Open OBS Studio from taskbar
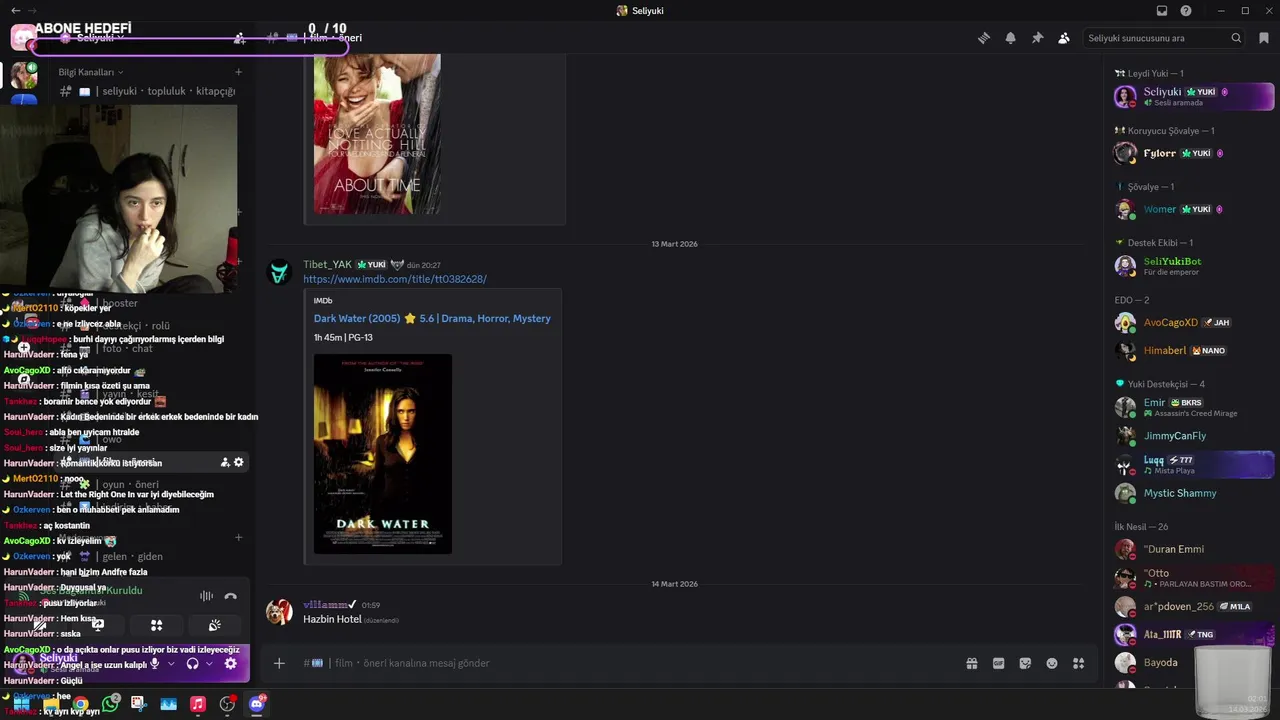 click(227, 704)
